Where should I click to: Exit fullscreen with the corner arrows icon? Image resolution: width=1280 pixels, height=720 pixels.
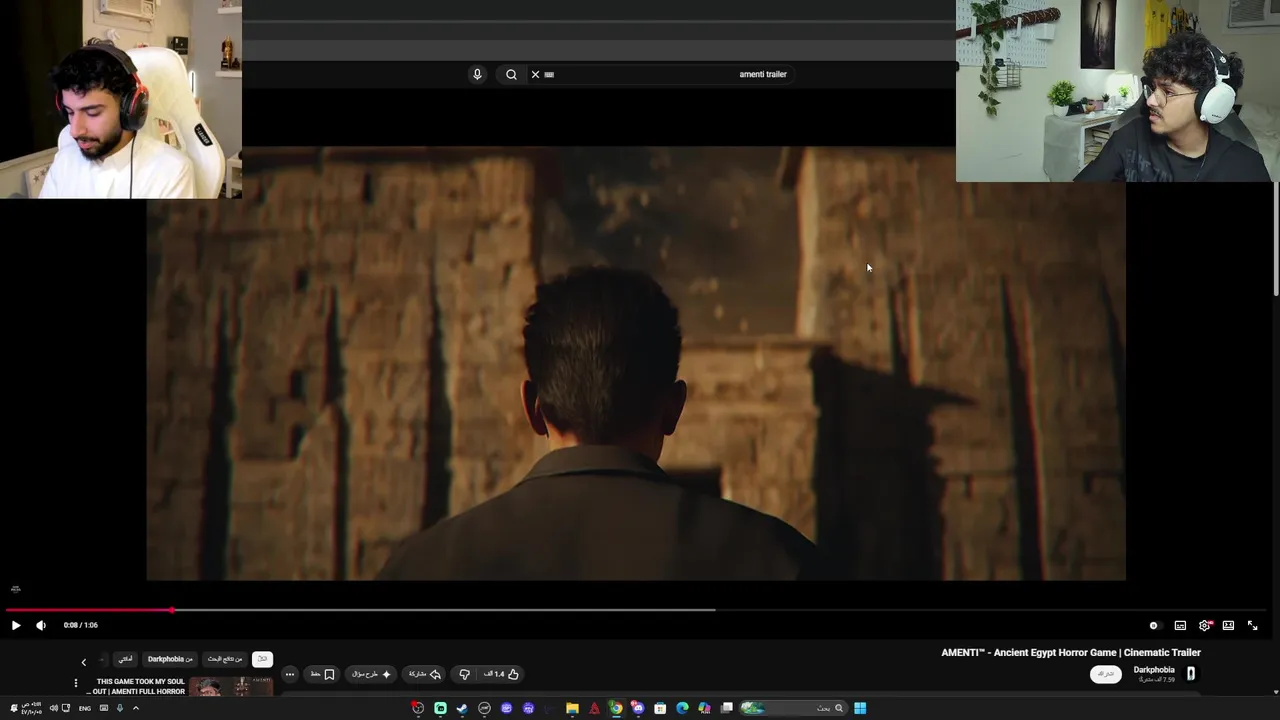[1252, 625]
